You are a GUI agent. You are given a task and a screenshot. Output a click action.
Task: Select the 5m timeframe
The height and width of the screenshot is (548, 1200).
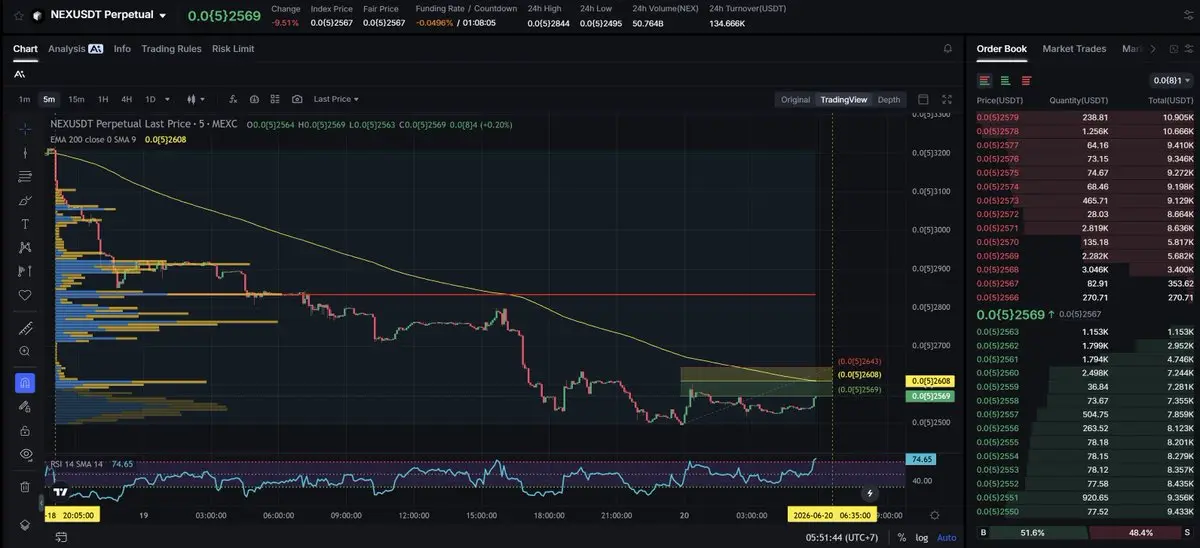(49, 99)
